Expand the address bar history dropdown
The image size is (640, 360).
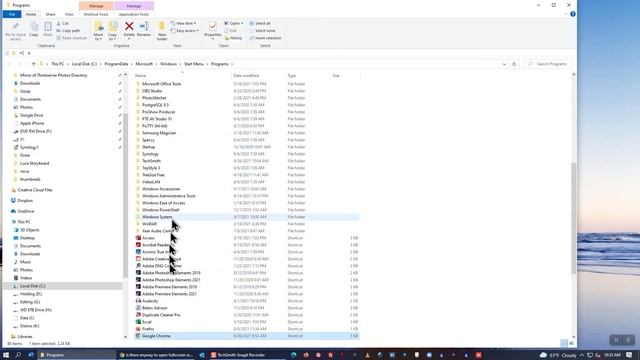[504, 64]
